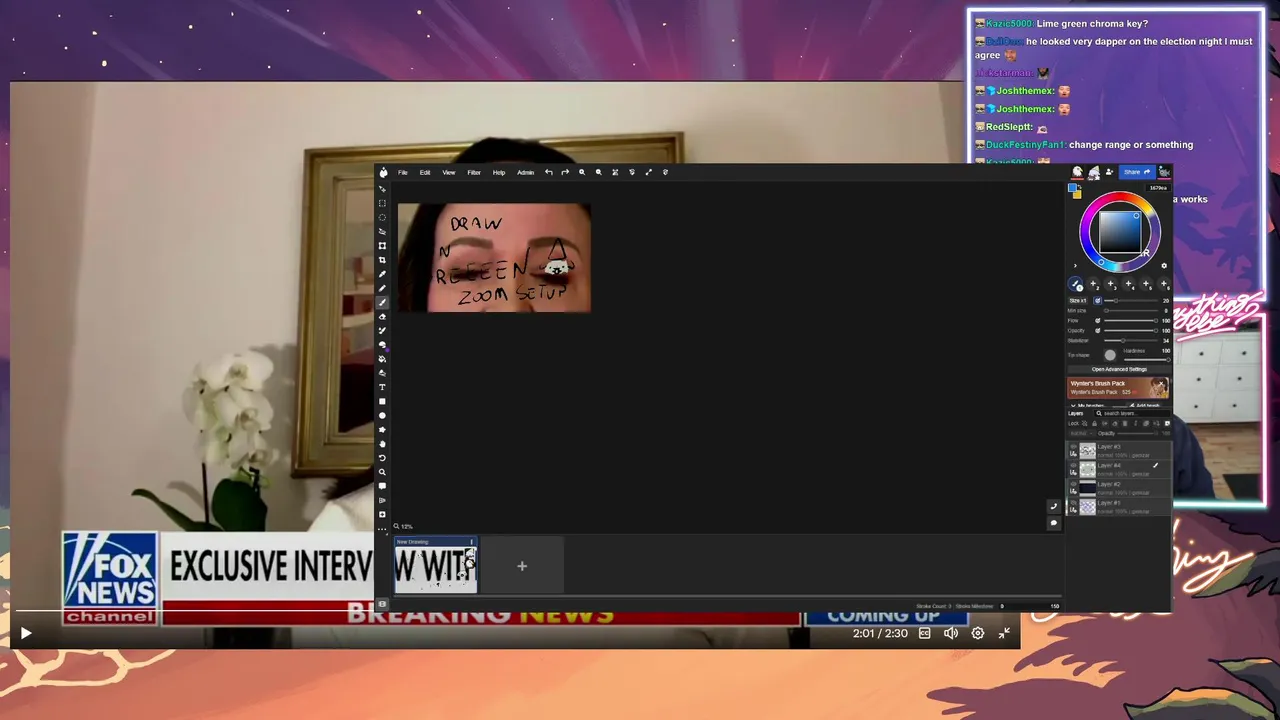Select the hand pan tool
The height and width of the screenshot is (720, 1280).
tap(382, 444)
